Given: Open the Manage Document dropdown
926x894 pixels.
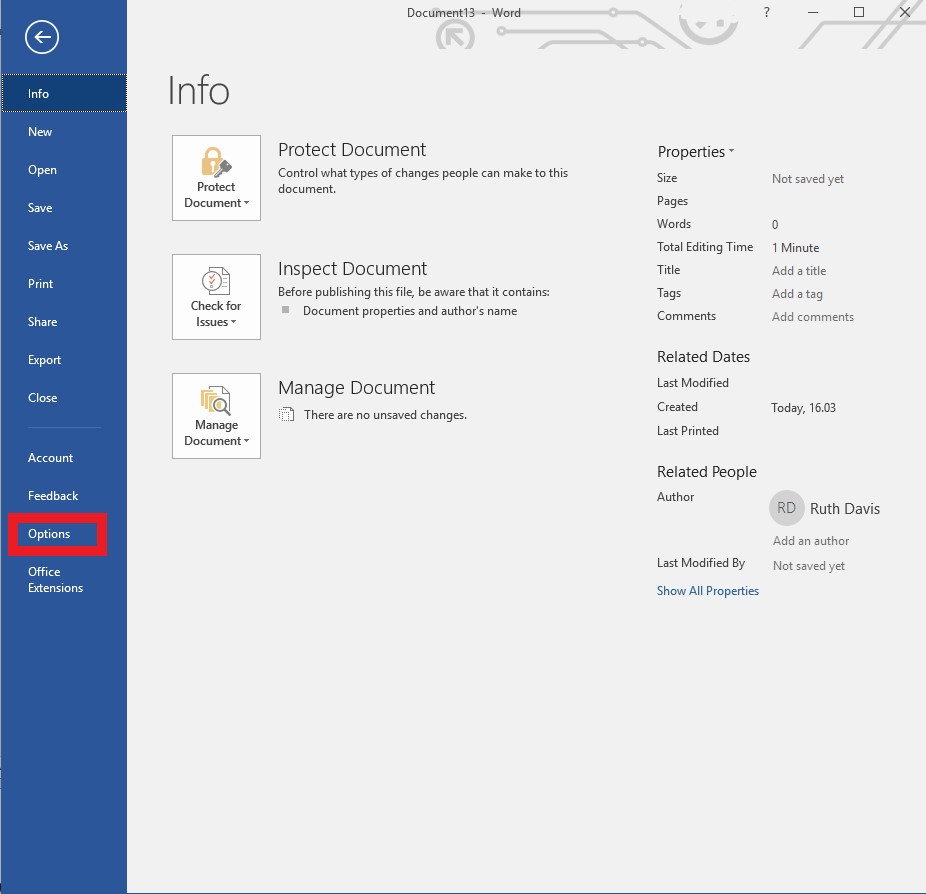Looking at the screenshot, I should click(245, 441).
